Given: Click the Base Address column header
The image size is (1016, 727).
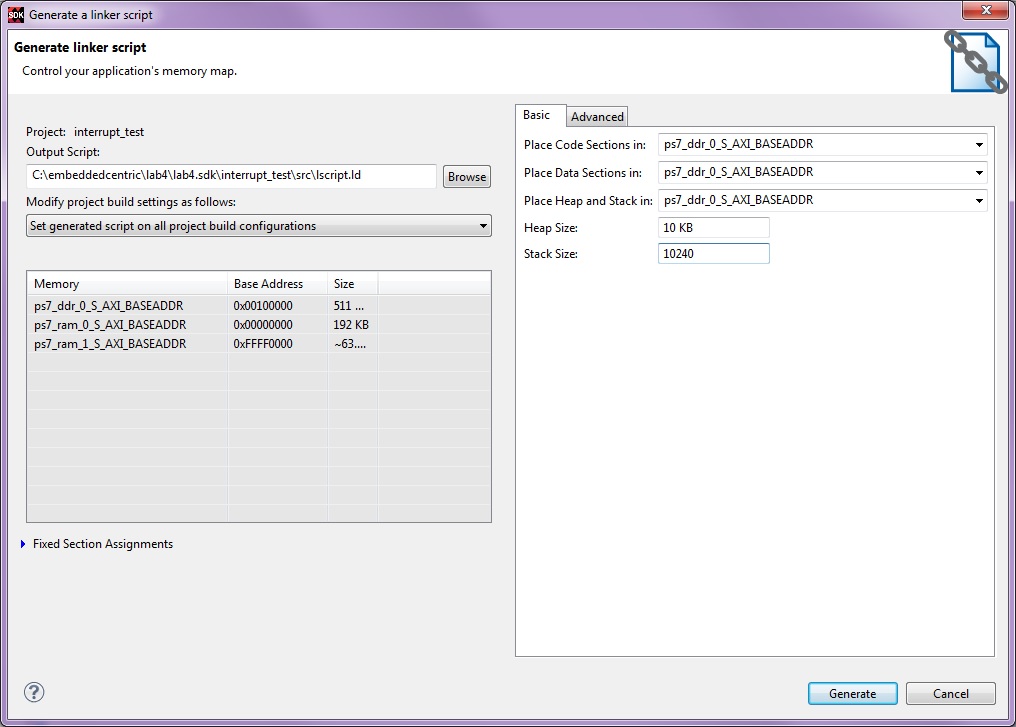Looking at the screenshot, I should [x=267, y=283].
